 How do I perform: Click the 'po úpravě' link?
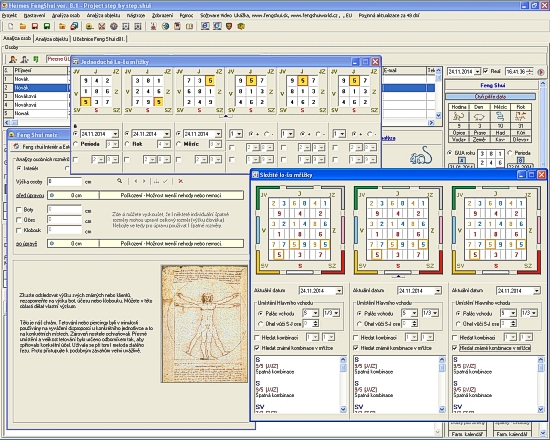click(x=26, y=244)
